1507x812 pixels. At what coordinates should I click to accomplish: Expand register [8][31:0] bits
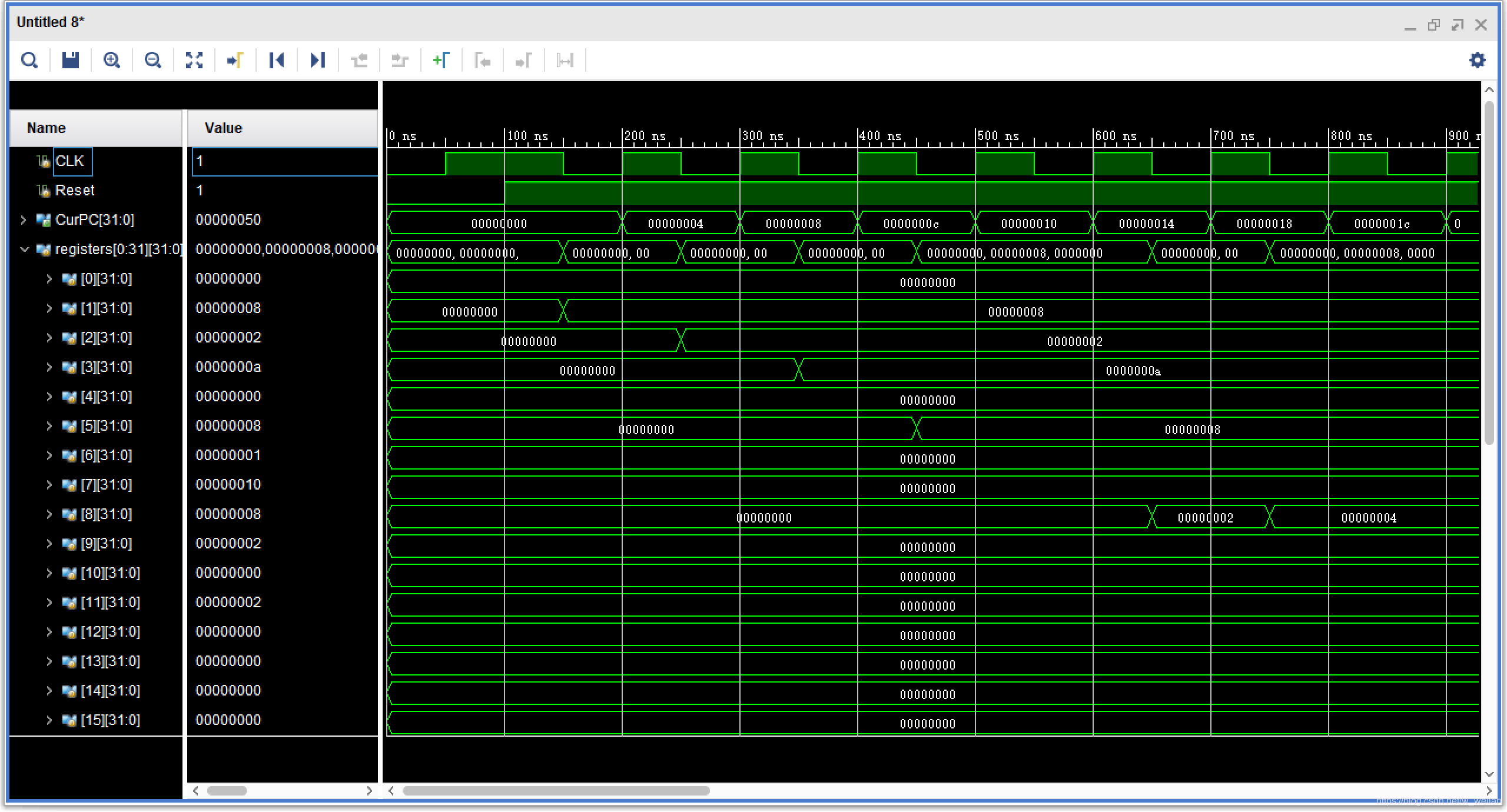pyautogui.click(x=49, y=514)
